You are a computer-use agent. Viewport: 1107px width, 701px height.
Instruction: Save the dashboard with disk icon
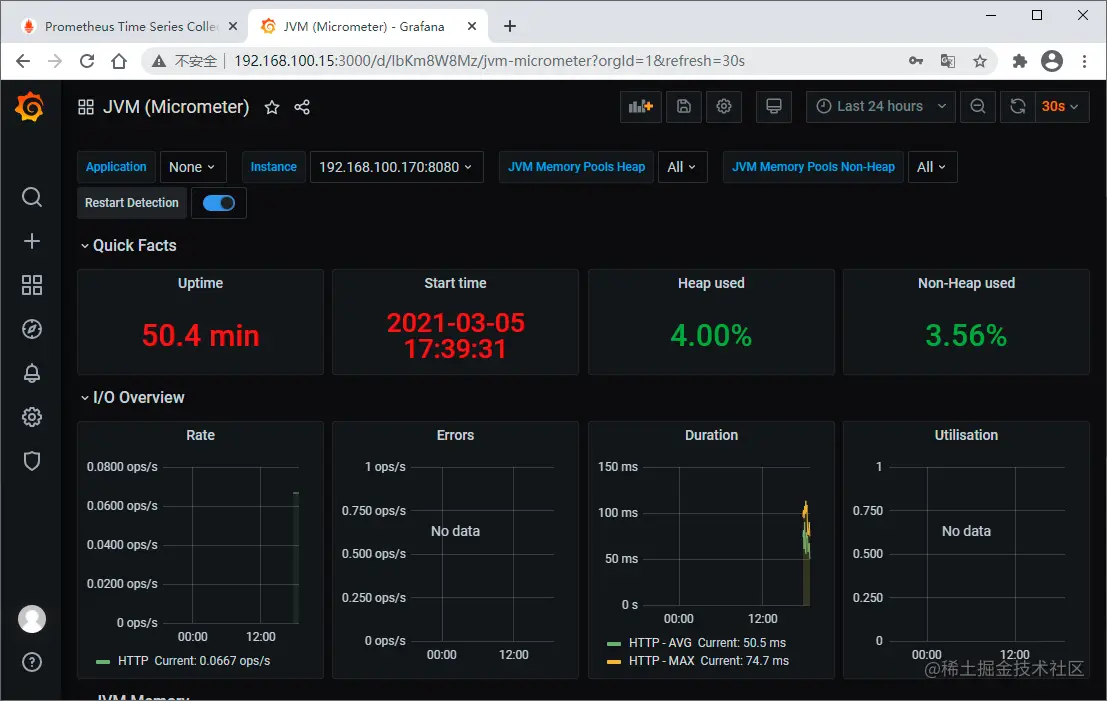pos(683,107)
